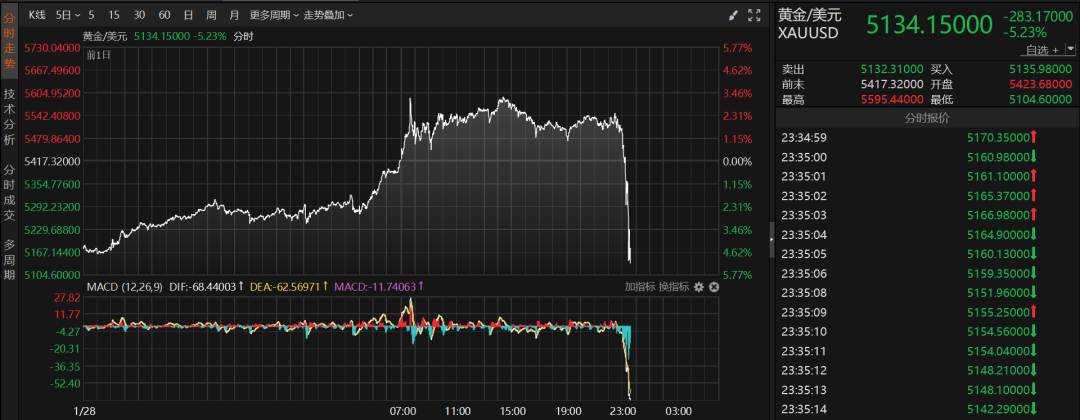This screenshot has width=1080, height=420.
Task: Collapse the right quote panel splitter
Action: (771, 238)
